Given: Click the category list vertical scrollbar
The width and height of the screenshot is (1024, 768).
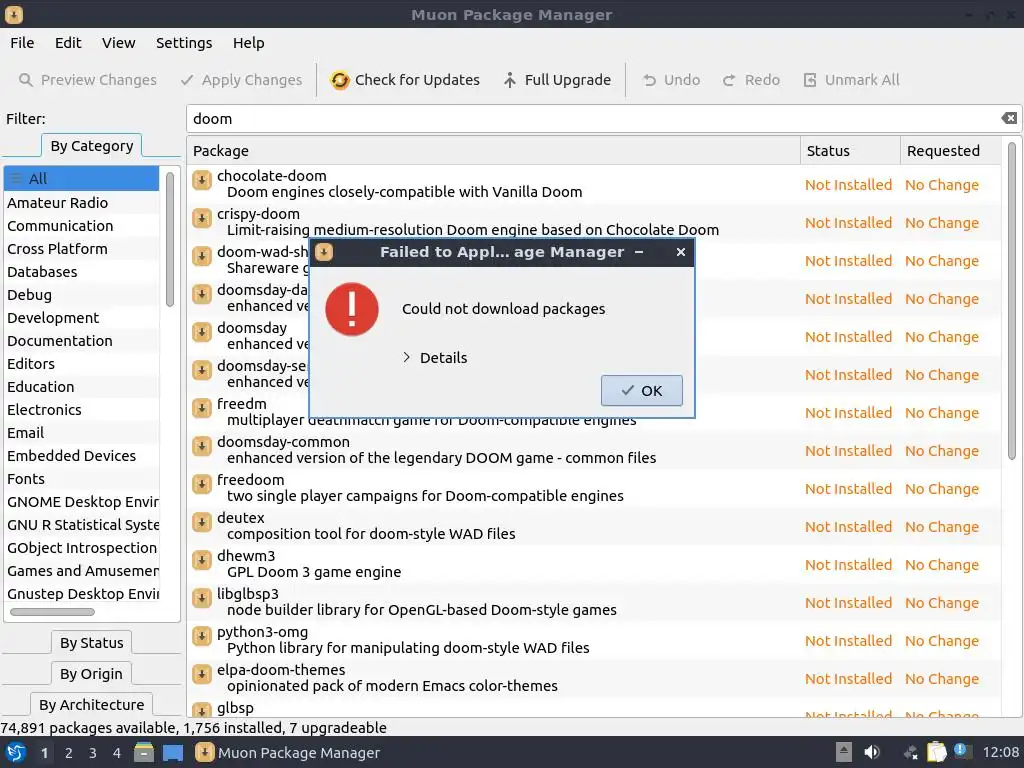Looking at the screenshot, I should 170,239.
